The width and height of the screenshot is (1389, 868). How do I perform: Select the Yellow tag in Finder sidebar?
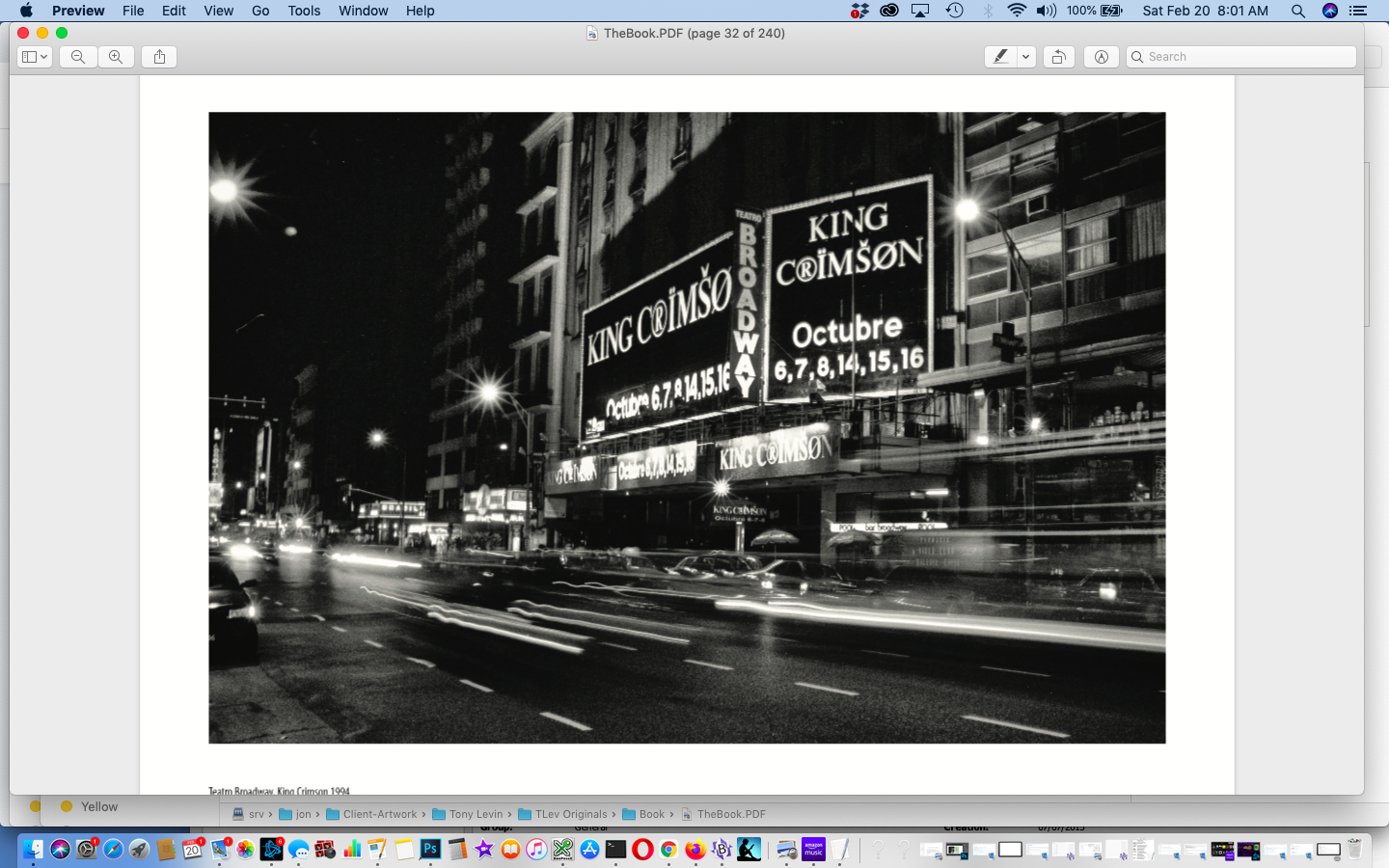click(x=90, y=806)
